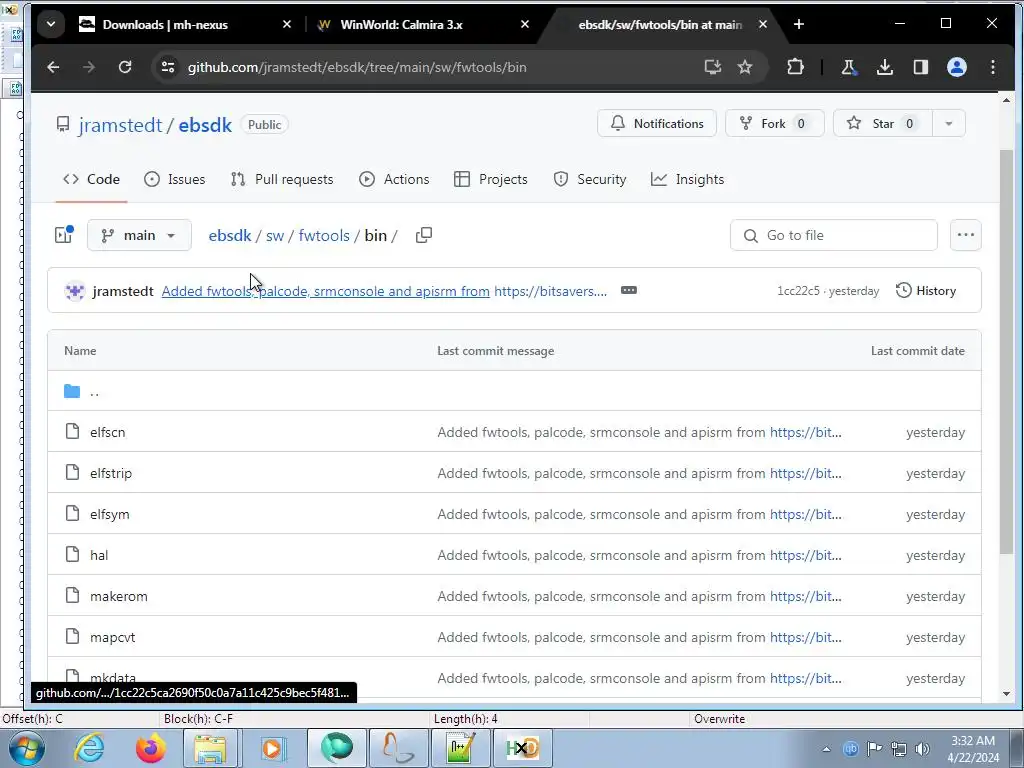Navigate to ebsdk breadcrumb root
Image resolution: width=1024 pixels, height=768 pixels.
(x=230, y=235)
